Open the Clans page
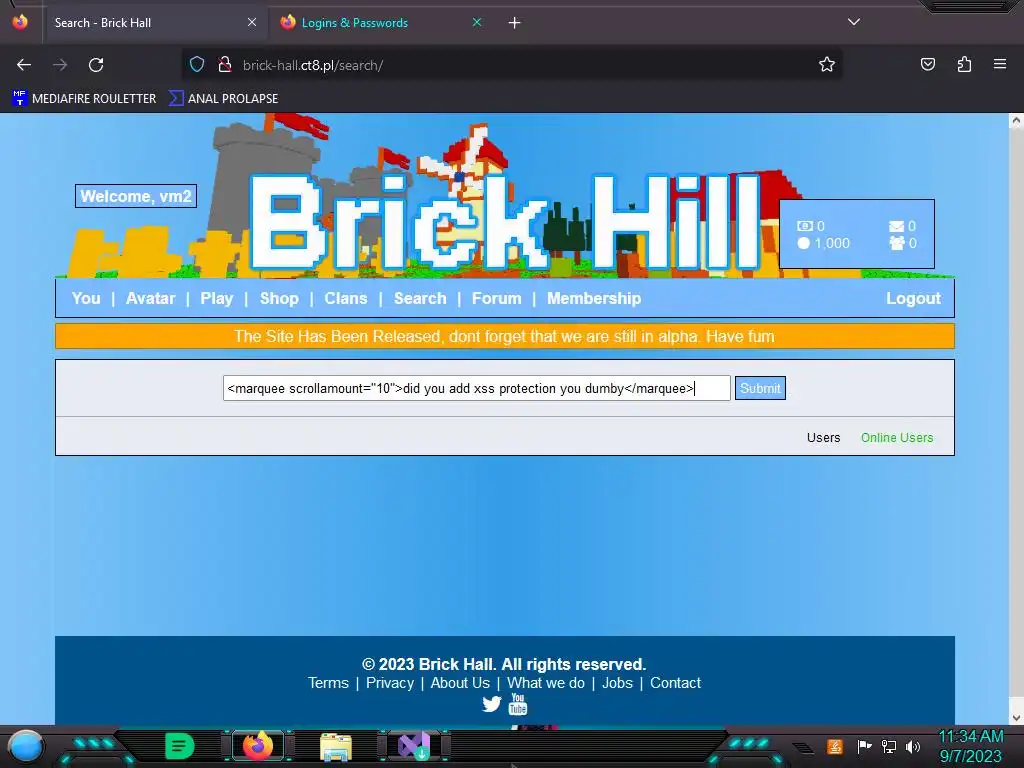 (x=346, y=298)
